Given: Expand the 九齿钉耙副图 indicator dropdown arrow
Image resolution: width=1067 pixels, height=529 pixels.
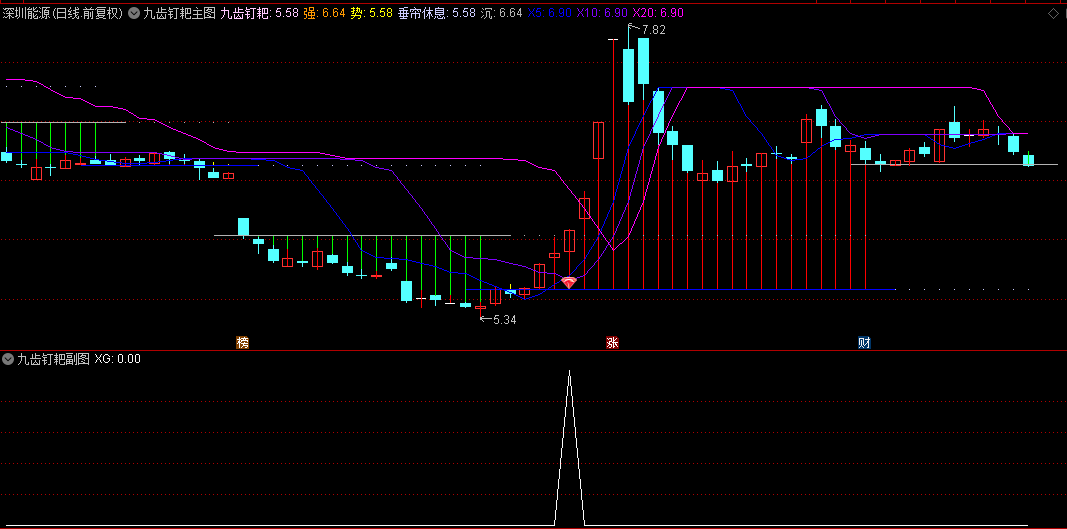Looking at the screenshot, I should tap(8, 358).
